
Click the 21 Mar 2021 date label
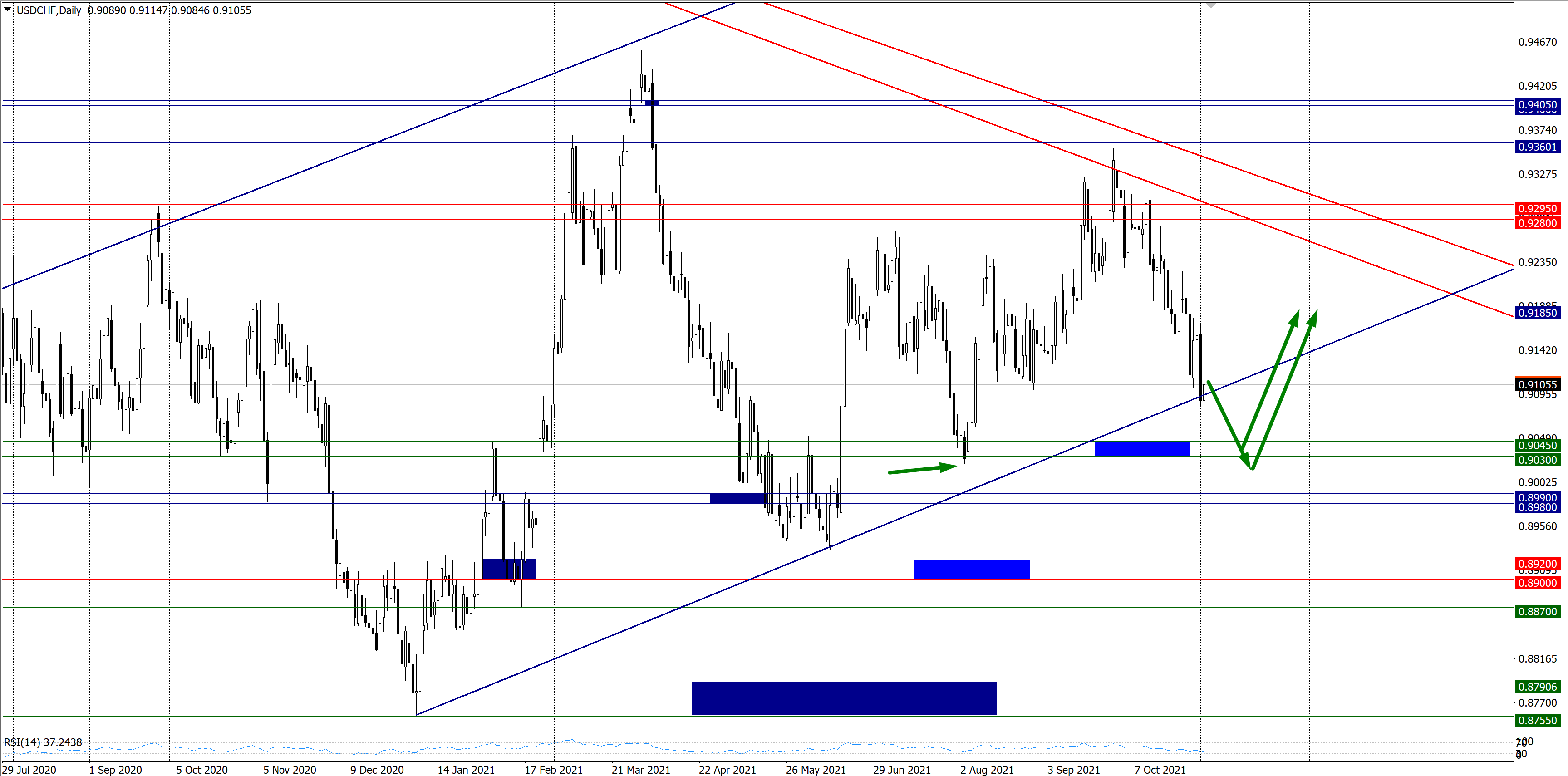click(x=640, y=769)
